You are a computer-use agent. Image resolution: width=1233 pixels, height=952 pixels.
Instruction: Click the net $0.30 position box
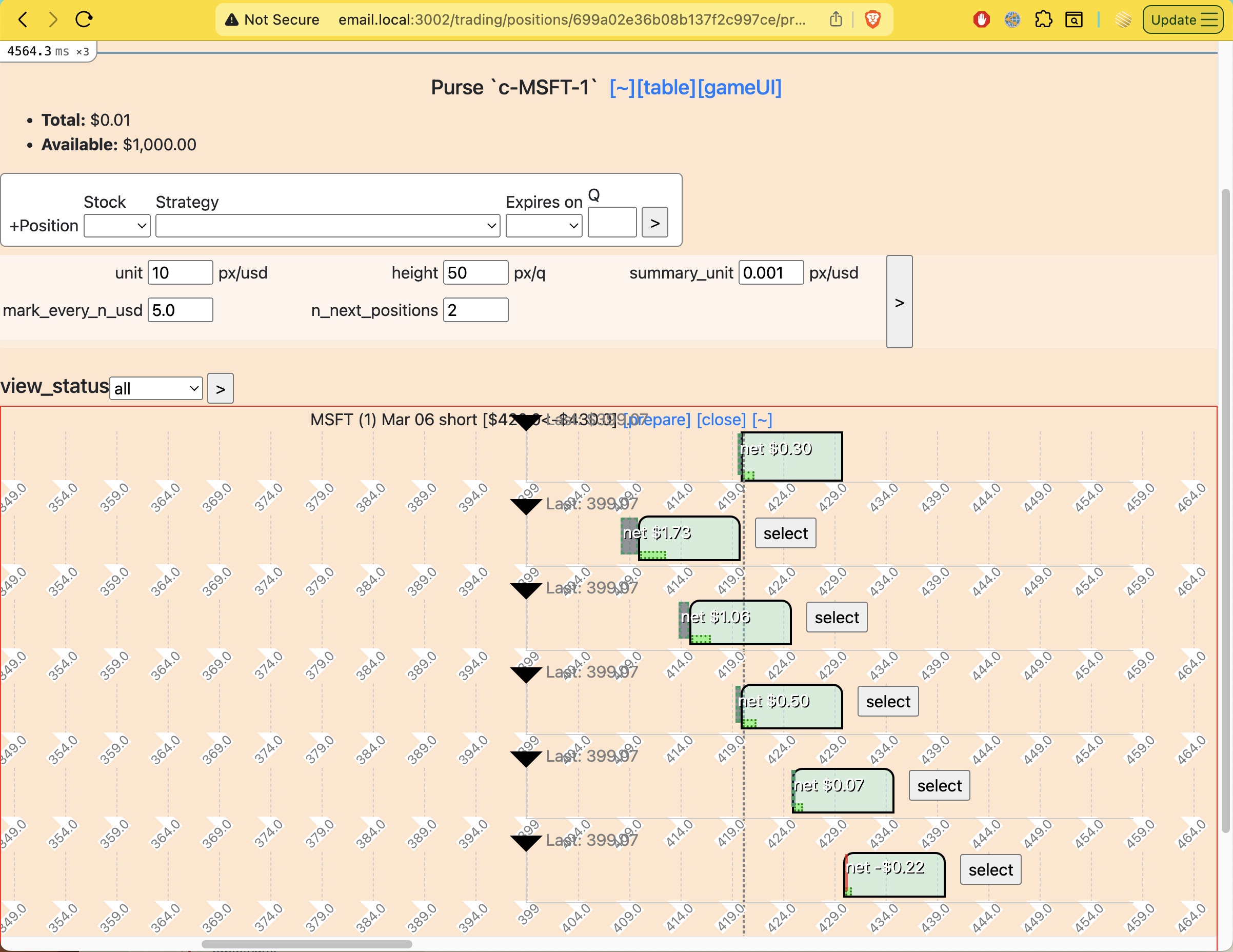pos(791,457)
